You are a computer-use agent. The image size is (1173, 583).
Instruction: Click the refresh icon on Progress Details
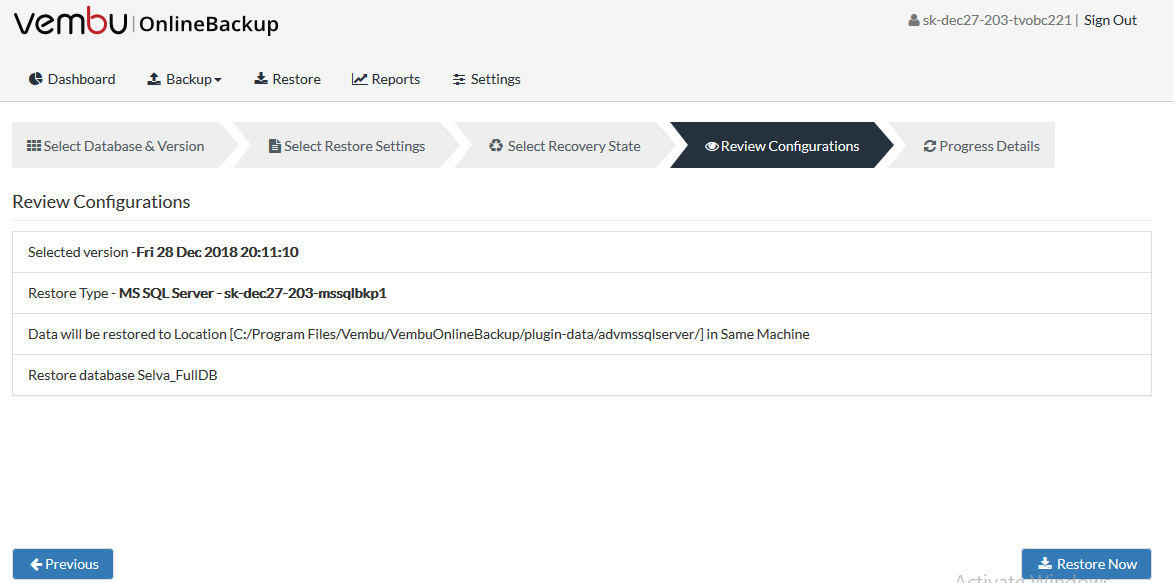pyautogui.click(x=930, y=146)
